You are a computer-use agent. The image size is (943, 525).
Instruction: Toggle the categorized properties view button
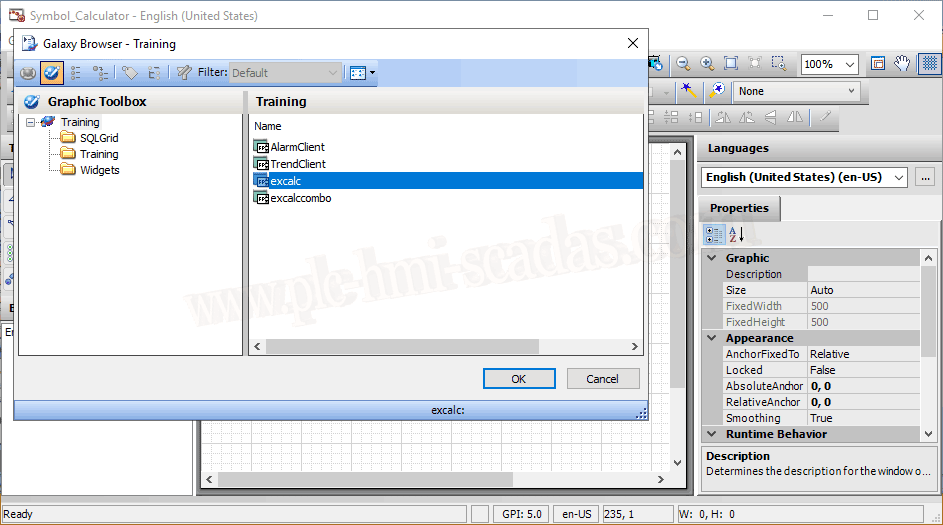[x=714, y=235]
